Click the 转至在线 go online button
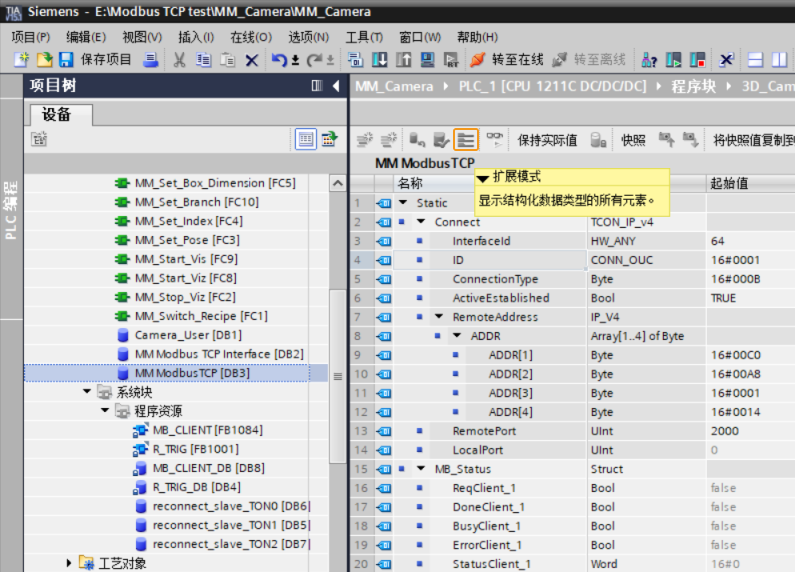The image size is (795, 572). click(507, 60)
